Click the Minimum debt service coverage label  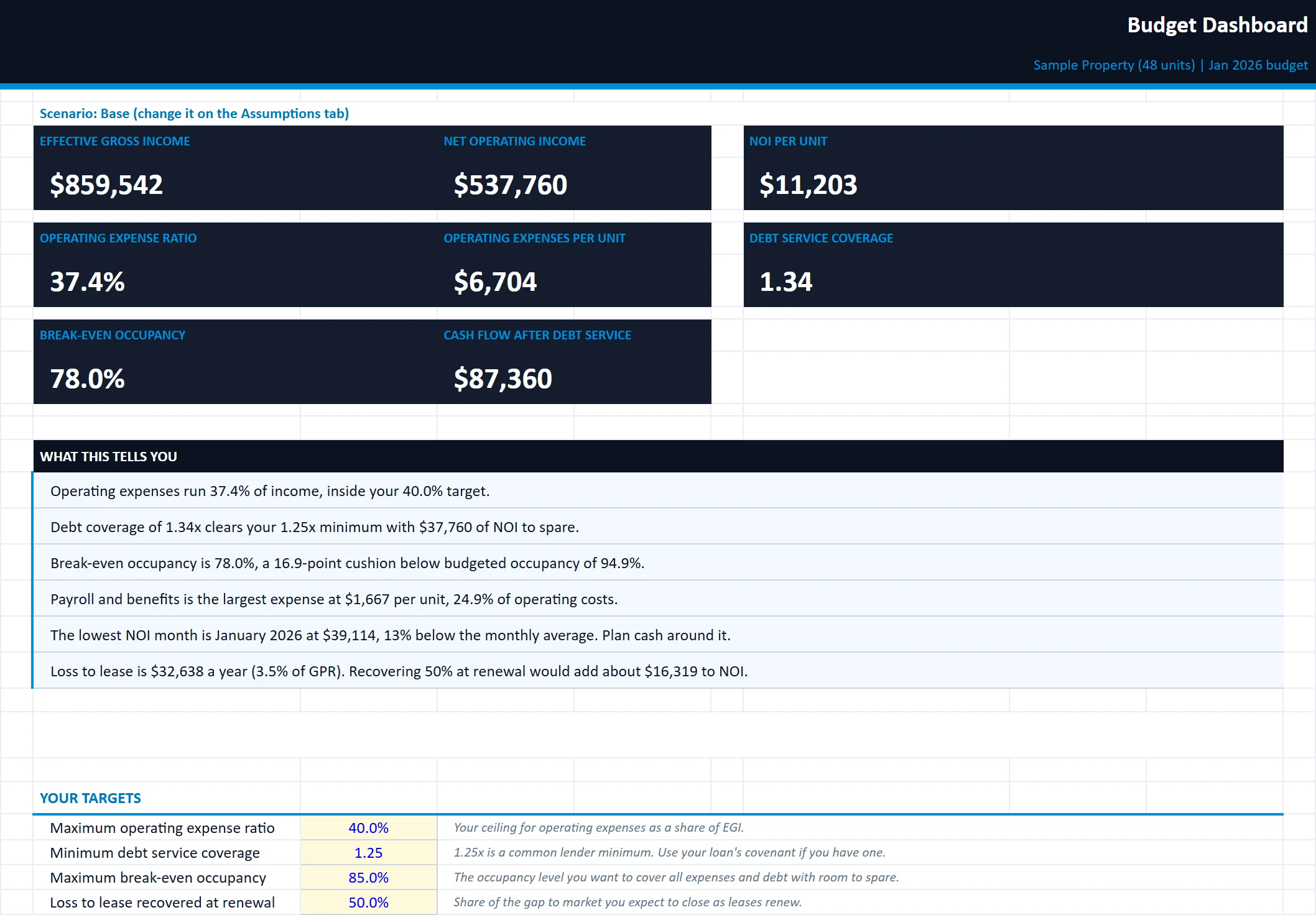click(x=155, y=853)
